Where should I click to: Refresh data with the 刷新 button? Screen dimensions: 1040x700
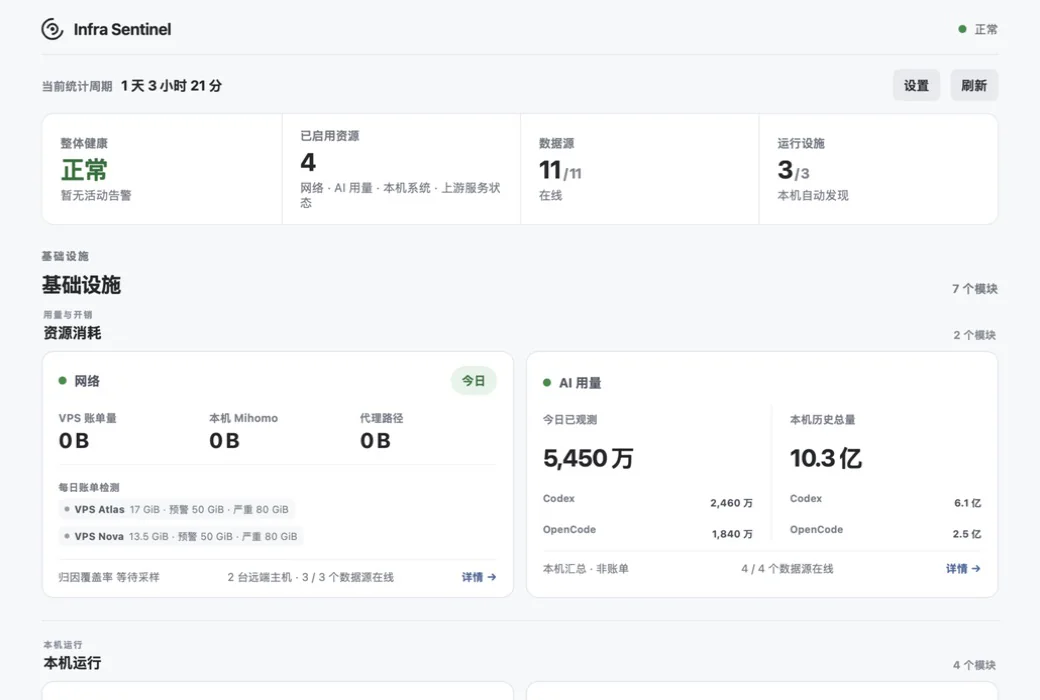click(974, 86)
